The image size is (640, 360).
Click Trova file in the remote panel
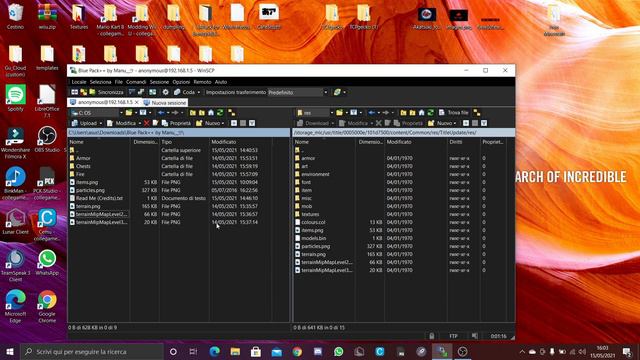click(x=453, y=113)
